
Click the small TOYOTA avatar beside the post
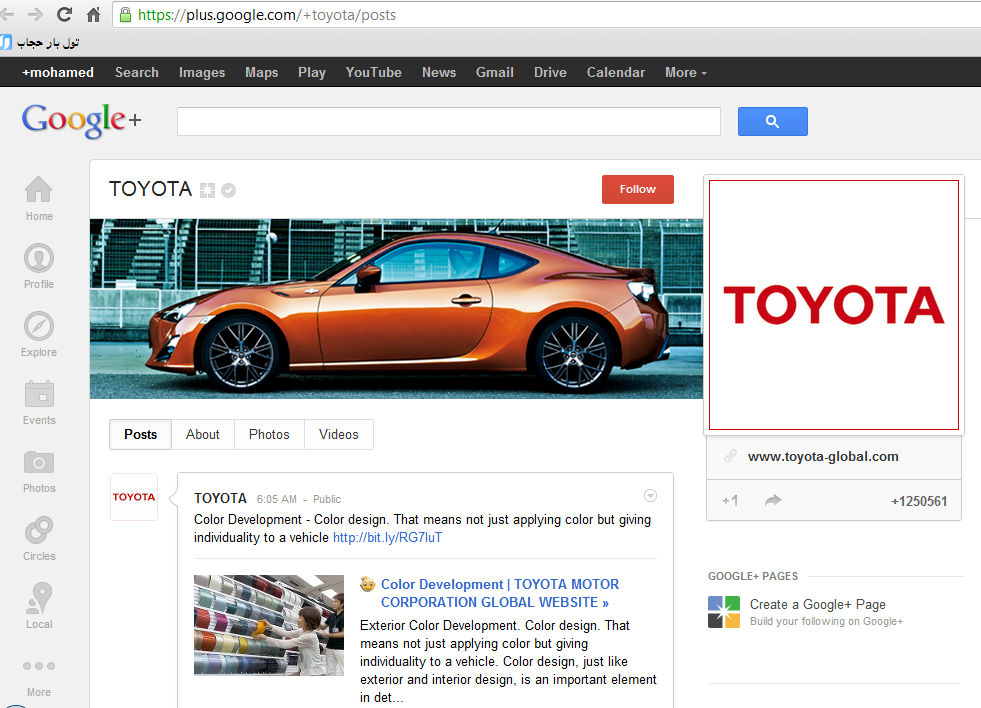(x=134, y=497)
